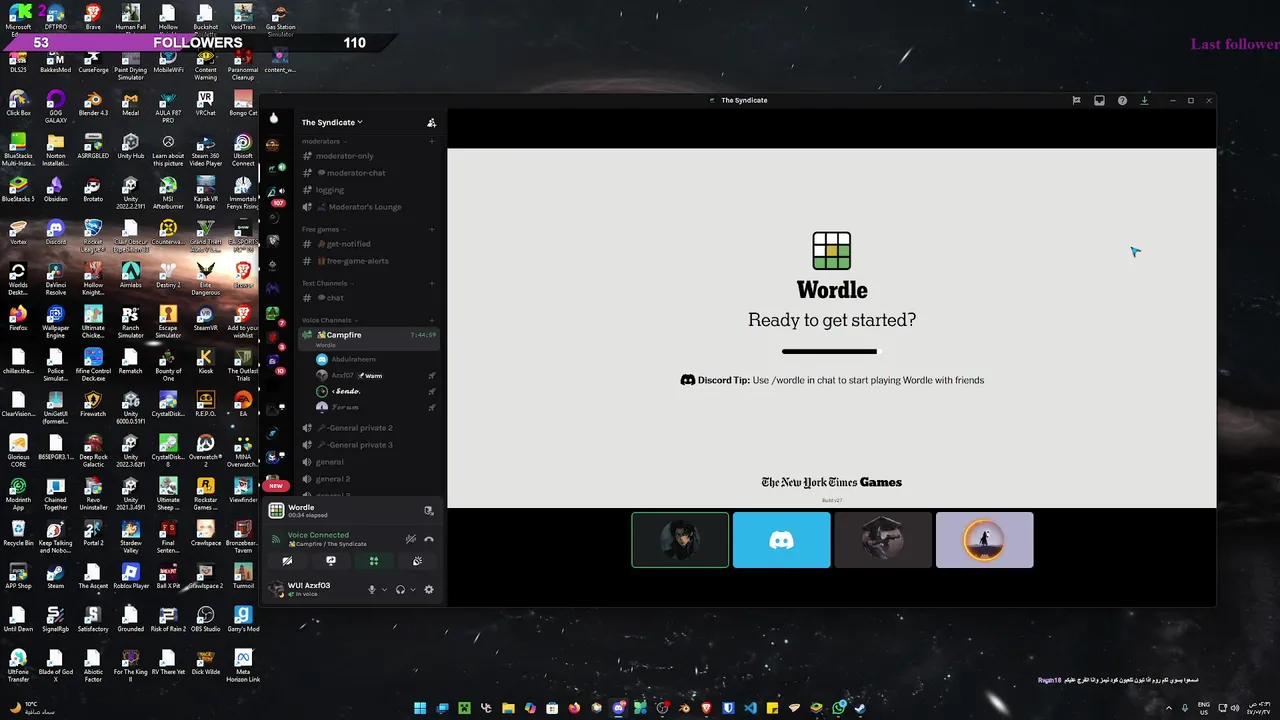The height and width of the screenshot is (720, 1280).
Task: Join the general 2 voice channel
Action: [369, 479]
